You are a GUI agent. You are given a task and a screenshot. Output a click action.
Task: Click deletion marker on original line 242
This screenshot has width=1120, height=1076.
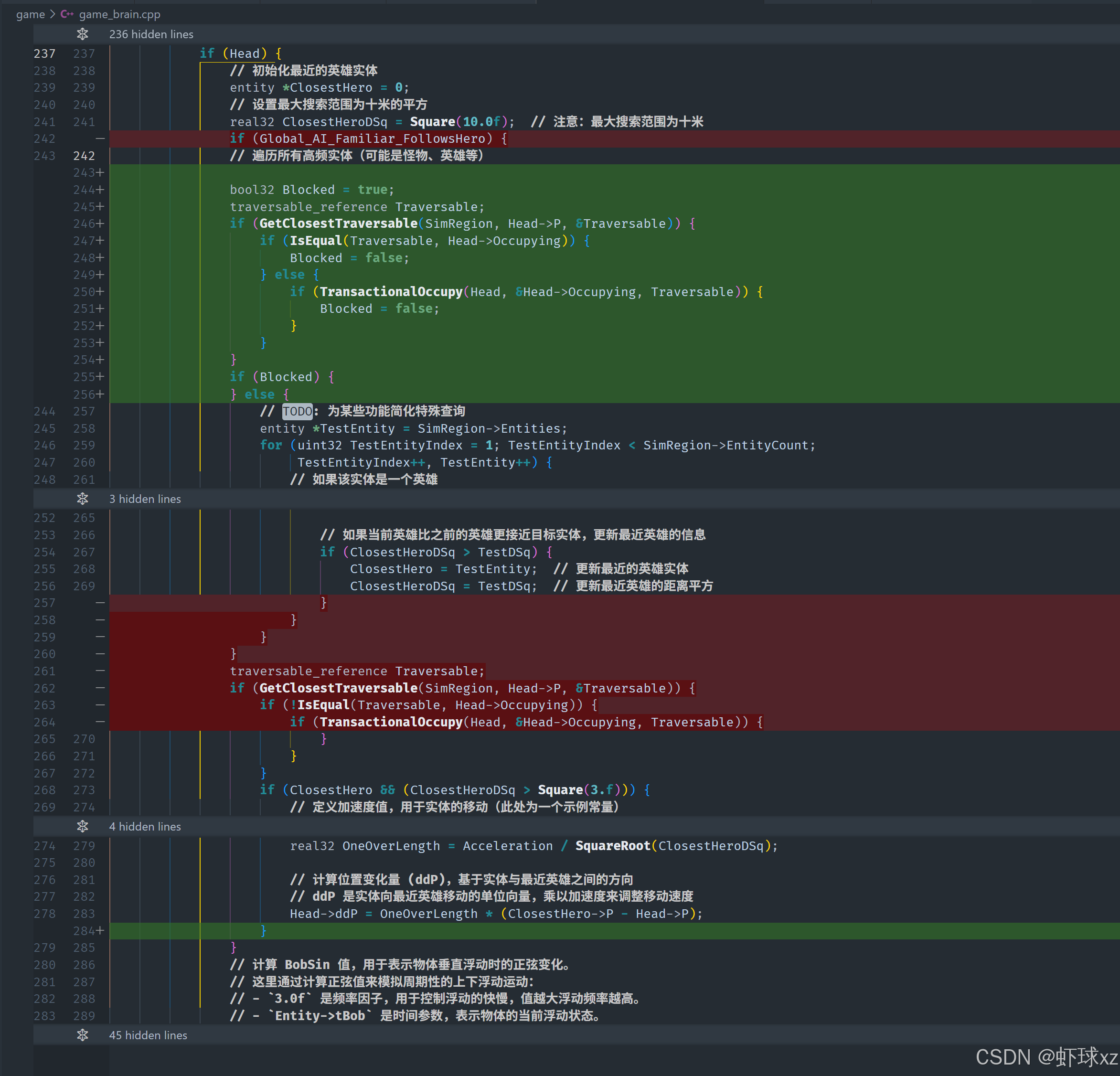[x=100, y=139]
